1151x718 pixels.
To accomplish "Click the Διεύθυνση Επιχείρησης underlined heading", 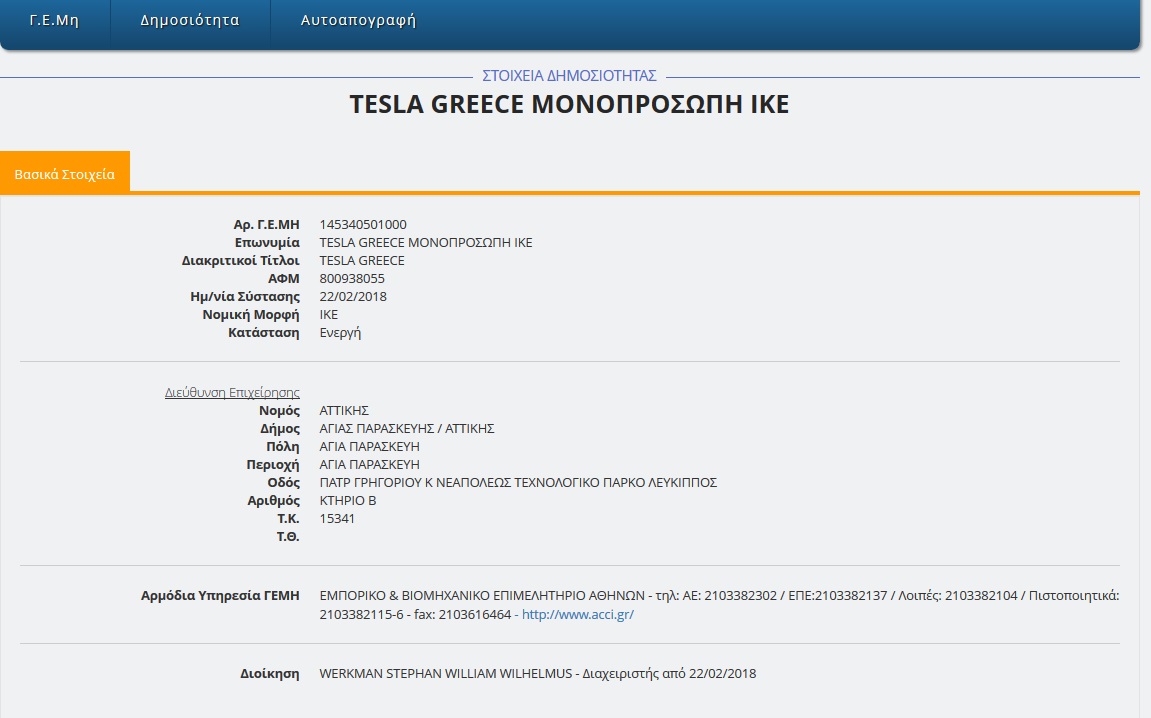I will point(232,393).
